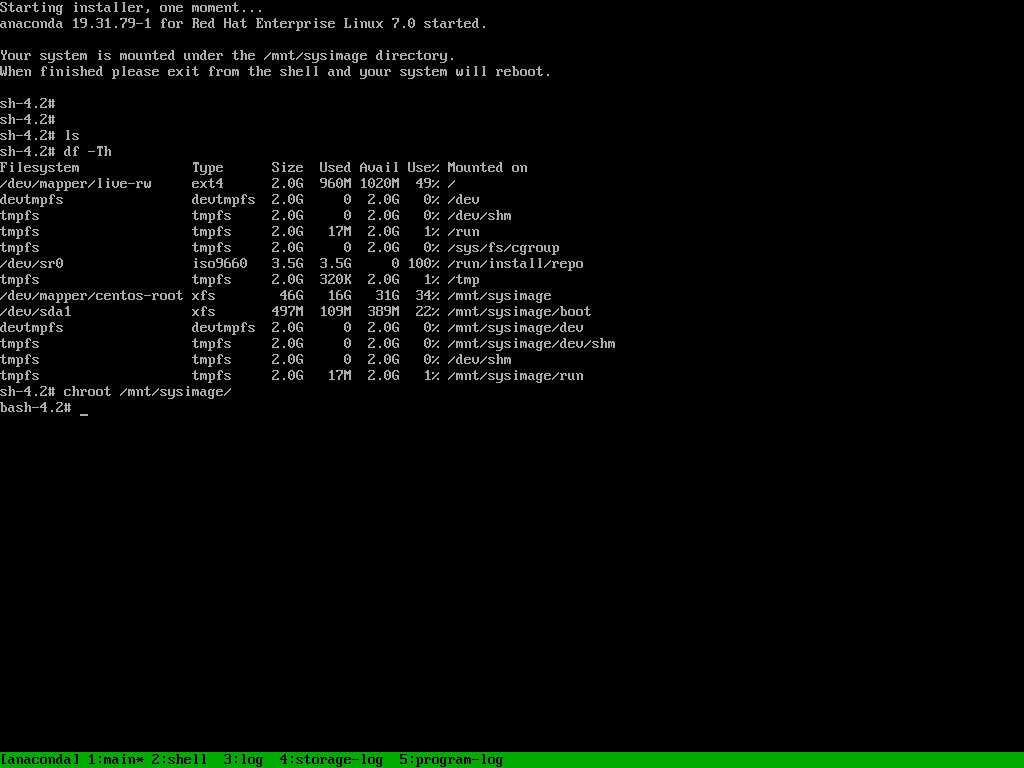Click the /mnt/sysimage/run mount point

(515, 376)
